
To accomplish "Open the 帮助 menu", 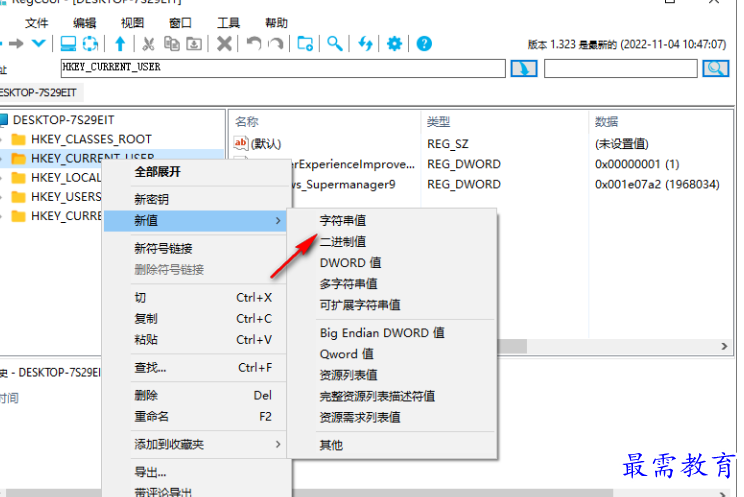I will [x=276, y=23].
